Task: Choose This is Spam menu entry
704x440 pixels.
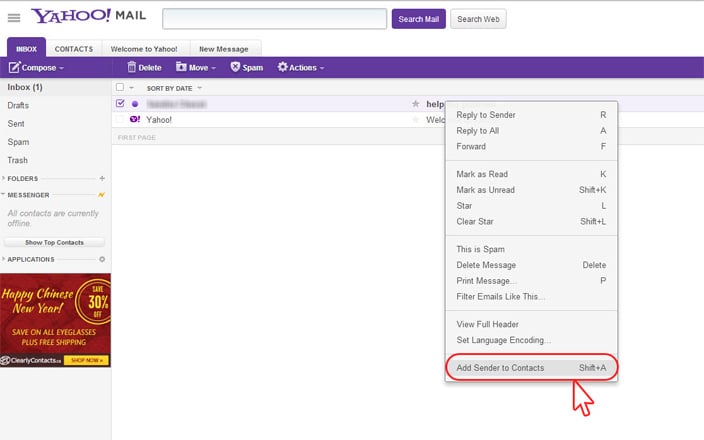Action: [531, 249]
